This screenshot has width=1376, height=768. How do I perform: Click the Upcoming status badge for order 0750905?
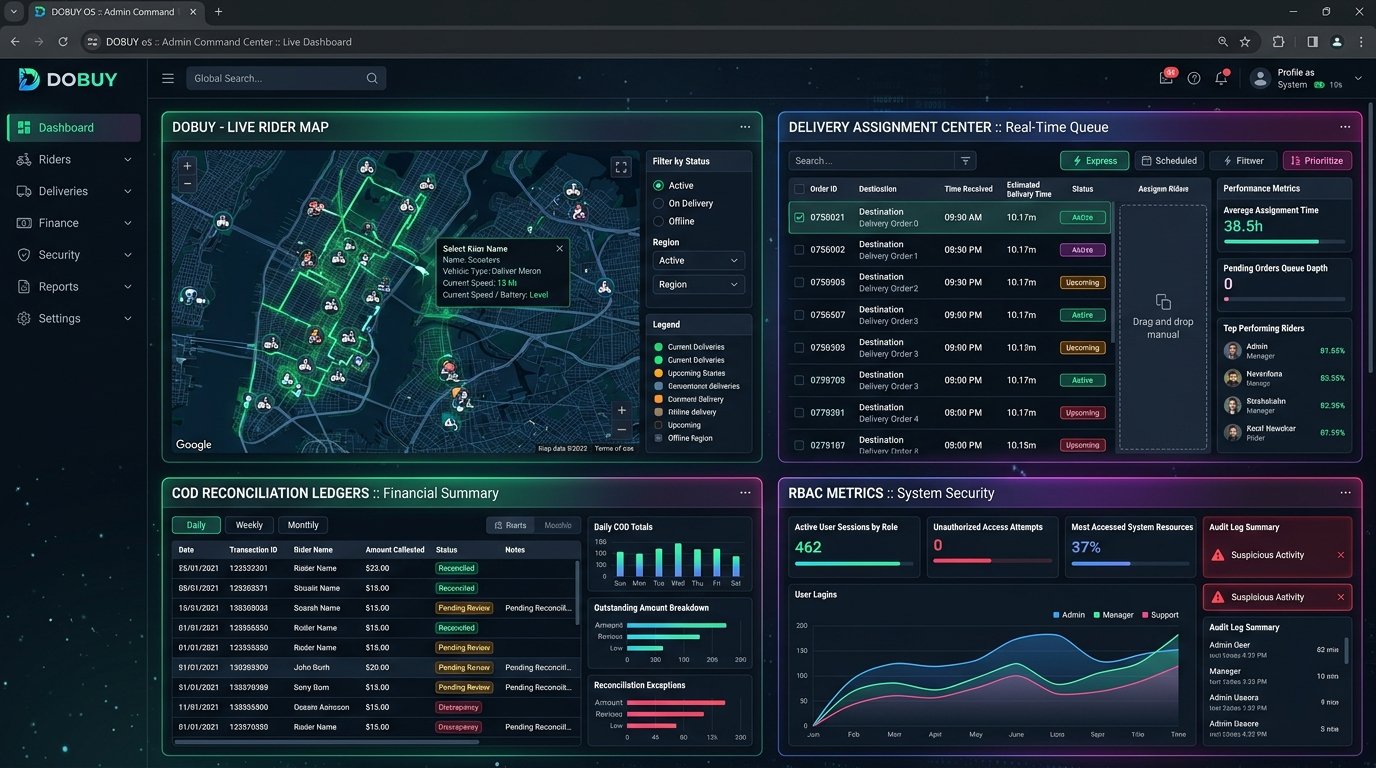(1082, 282)
